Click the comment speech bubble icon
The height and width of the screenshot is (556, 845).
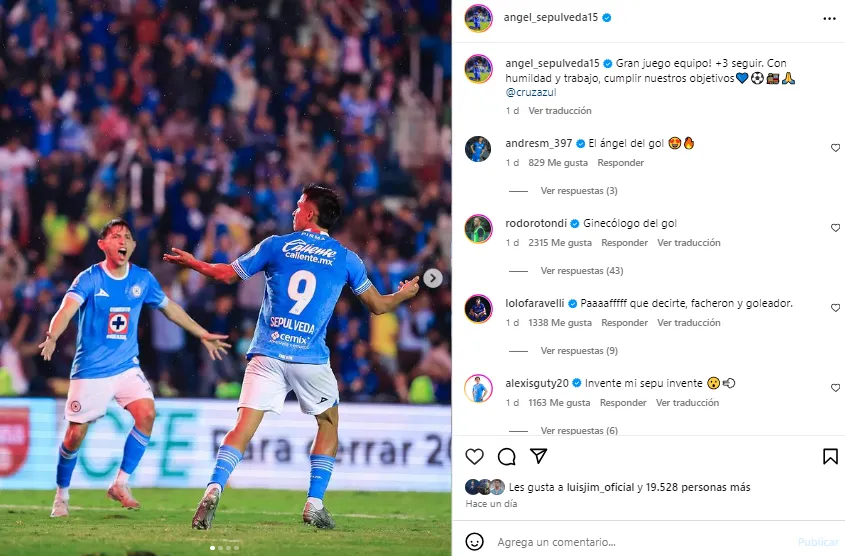(x=507, y=457)
